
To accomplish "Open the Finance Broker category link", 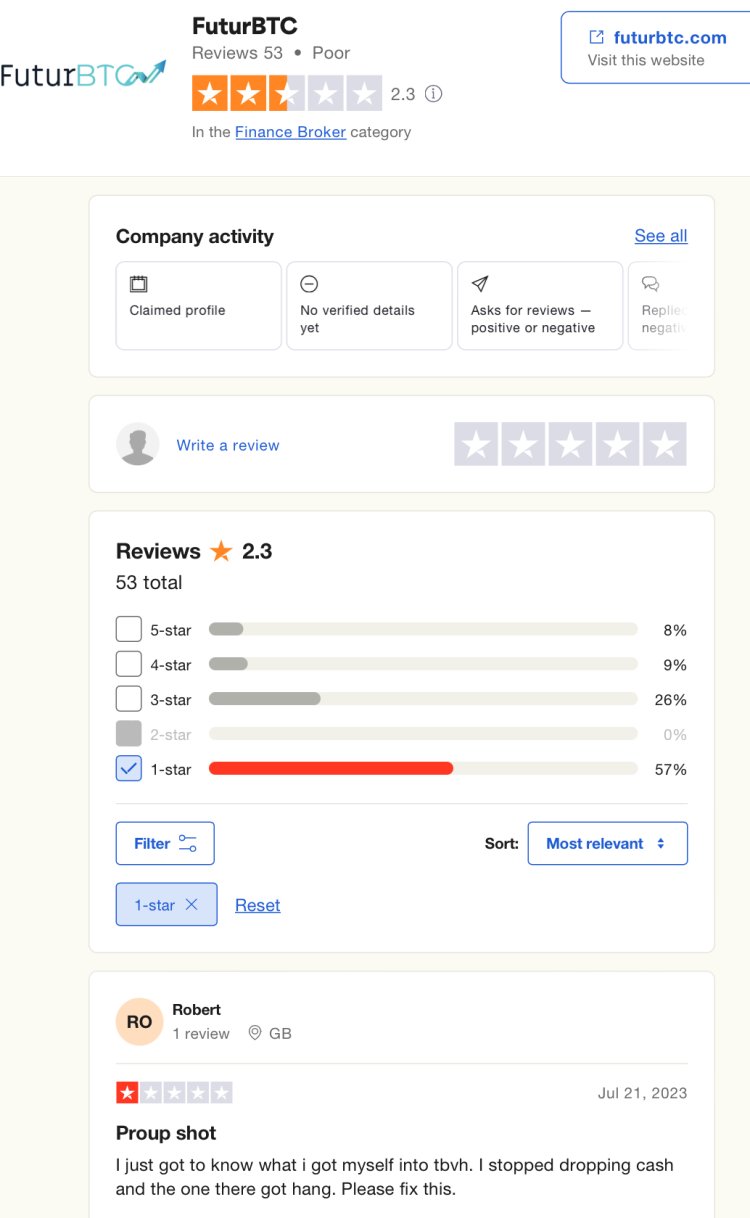I will point(290,132).
